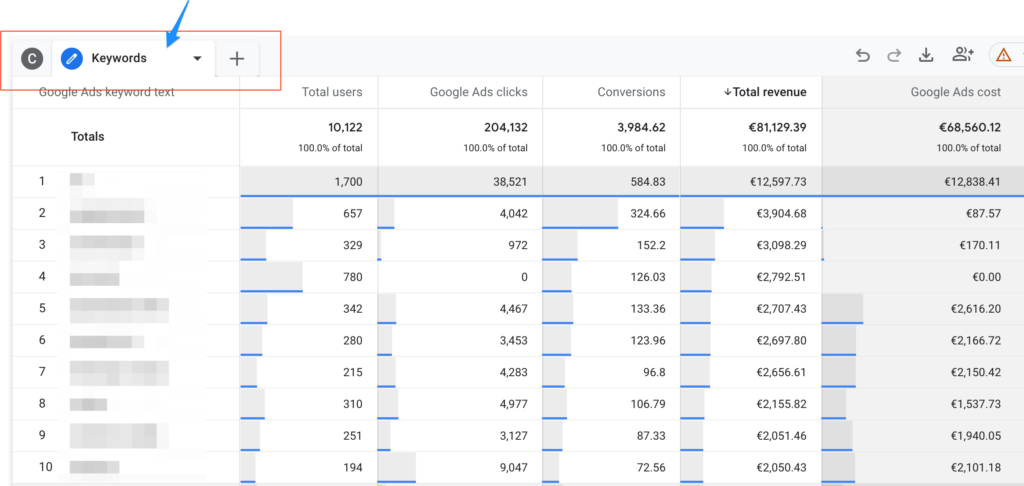The image size is (1024, 486).
Task: Click row 6 revenue €2,697.80
Action: [780, 340]
